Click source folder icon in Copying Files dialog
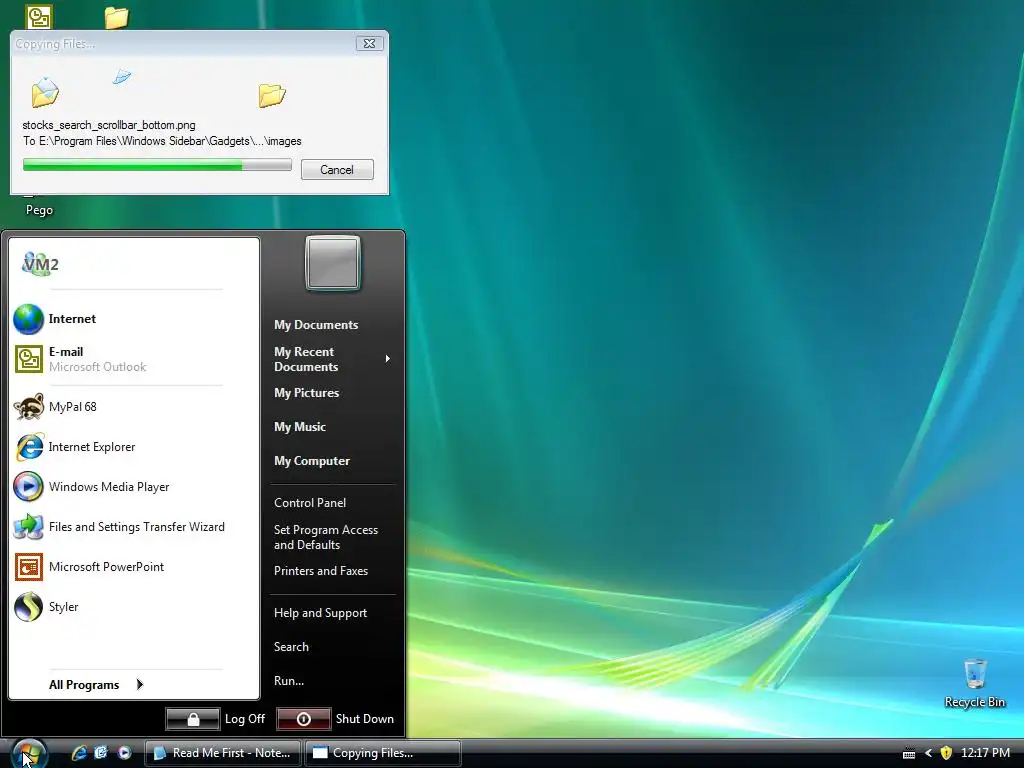1024x768 pixels. 45,92
